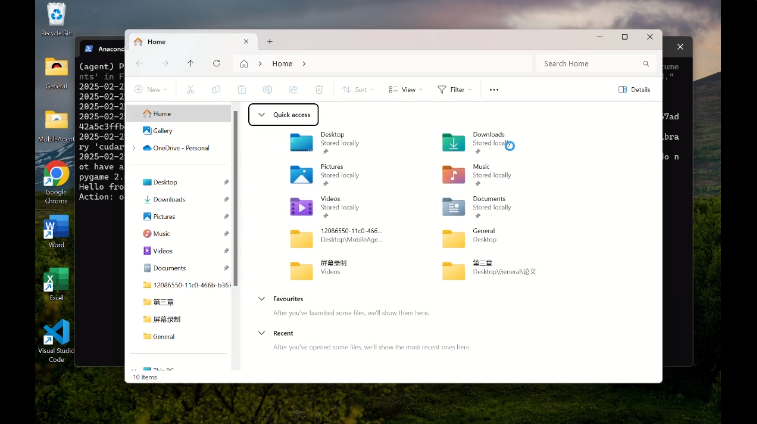757x424 pixels.
Task: Unpin Music from sidebar quick access
Action: pos(226,233)
